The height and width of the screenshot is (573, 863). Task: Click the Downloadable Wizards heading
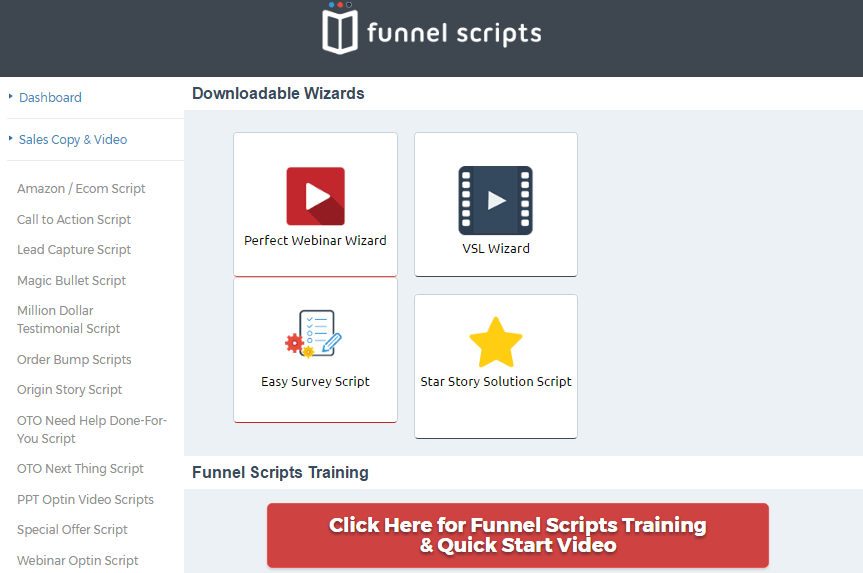pos(278,94)
